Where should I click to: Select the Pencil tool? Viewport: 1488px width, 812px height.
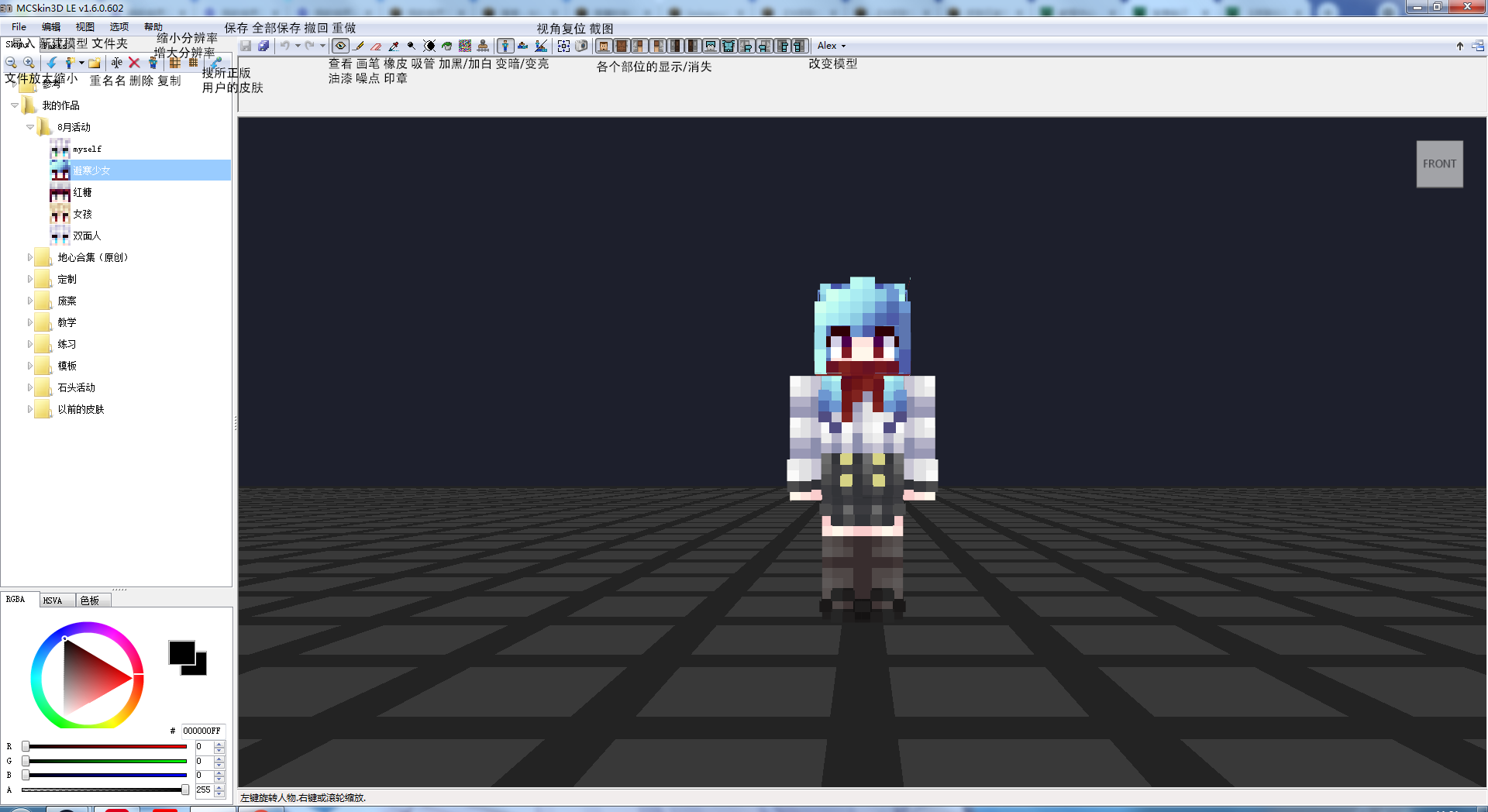click(x=358, y=46)
